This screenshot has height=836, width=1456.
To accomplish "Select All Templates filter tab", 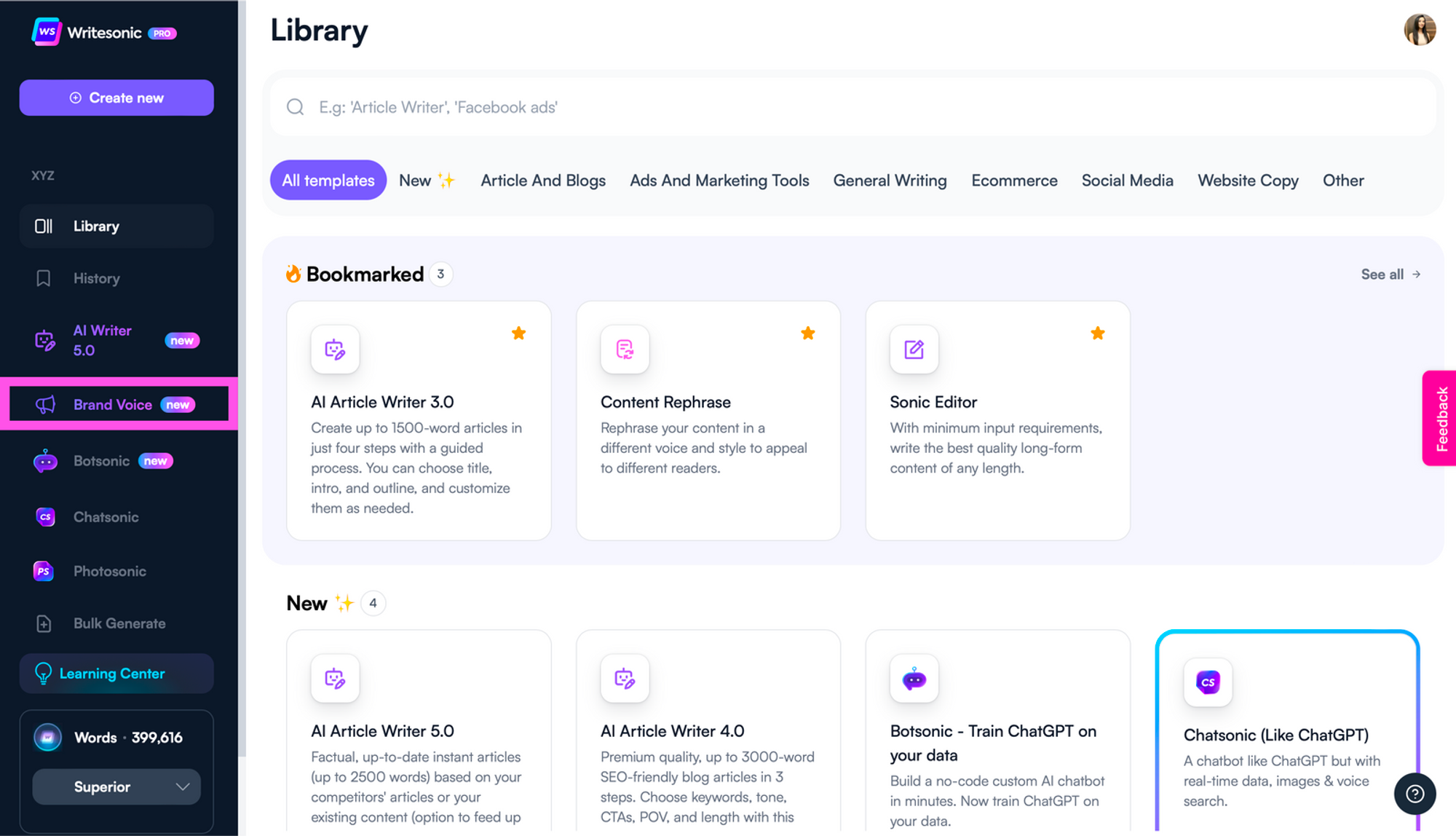I will point(327,180).
